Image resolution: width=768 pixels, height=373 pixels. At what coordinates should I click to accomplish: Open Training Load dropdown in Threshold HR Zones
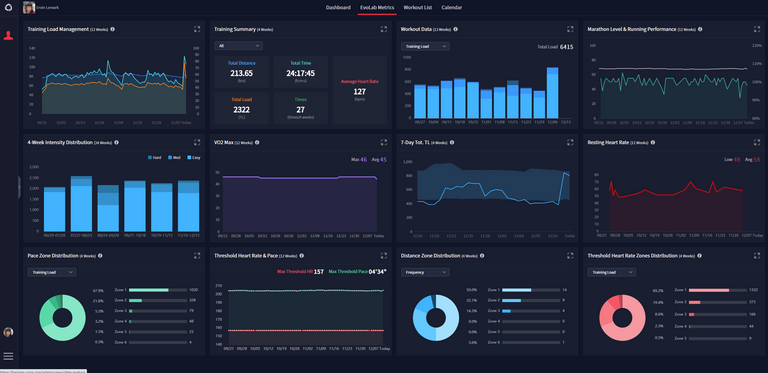click(x=612, y=272)
